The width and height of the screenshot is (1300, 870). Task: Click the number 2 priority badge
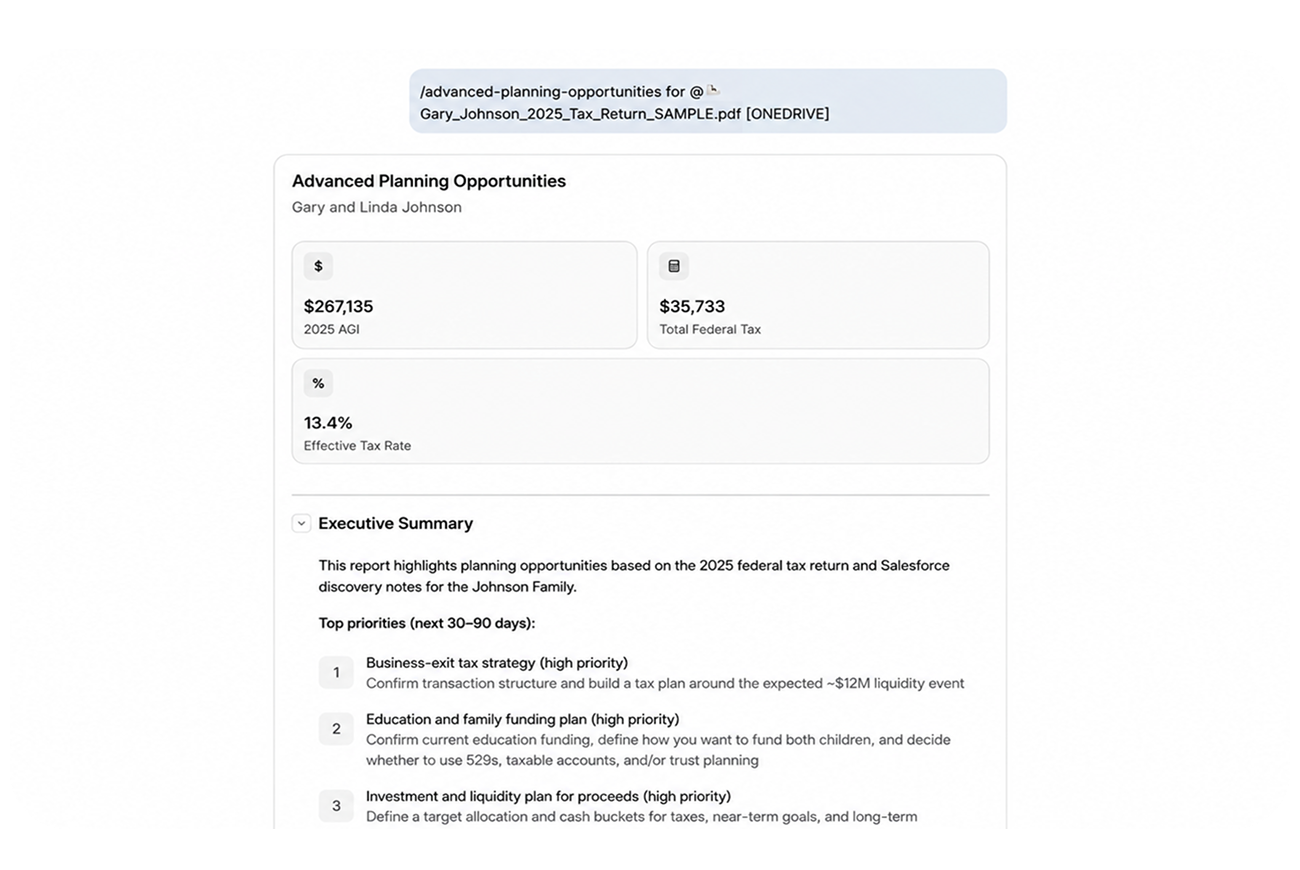tap(336, 729)
